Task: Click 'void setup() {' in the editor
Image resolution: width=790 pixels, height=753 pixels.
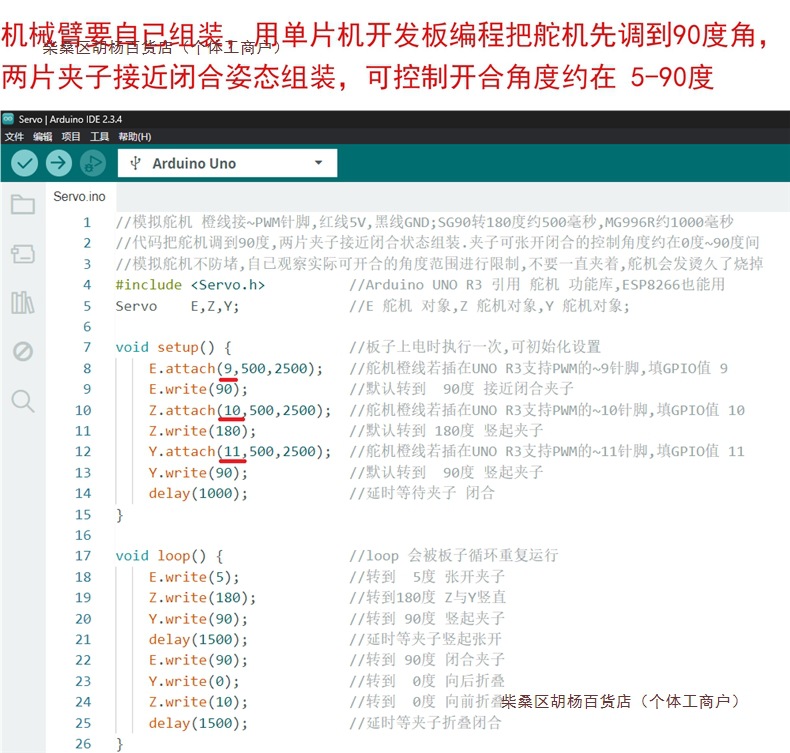Action: point(173,347)
